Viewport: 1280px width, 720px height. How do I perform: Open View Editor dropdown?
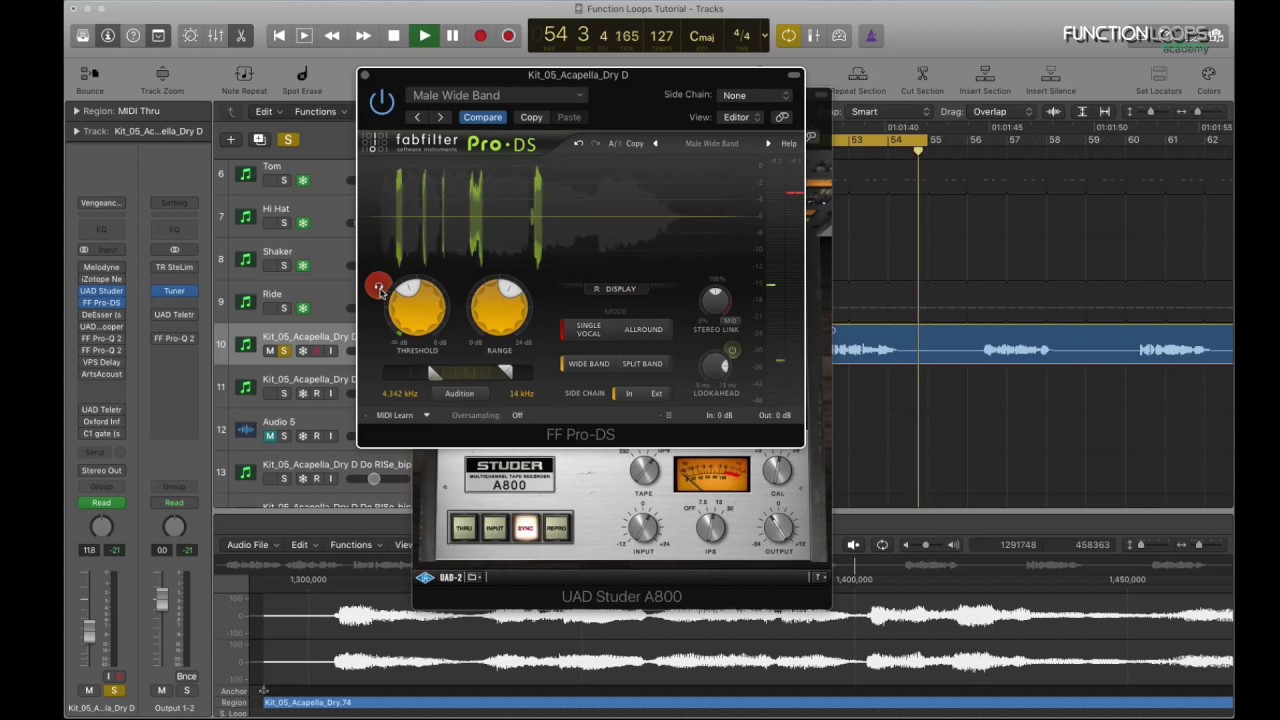click(x=742, y=117)
